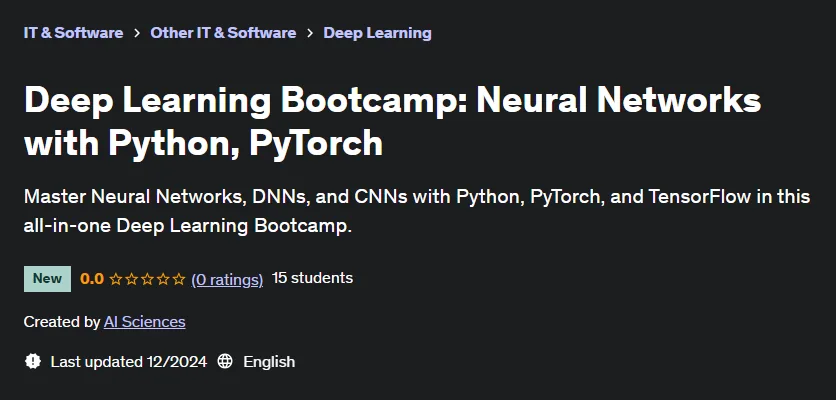
Task: Click the chevron after IT & Software
Action: click(x=137, y=33)
